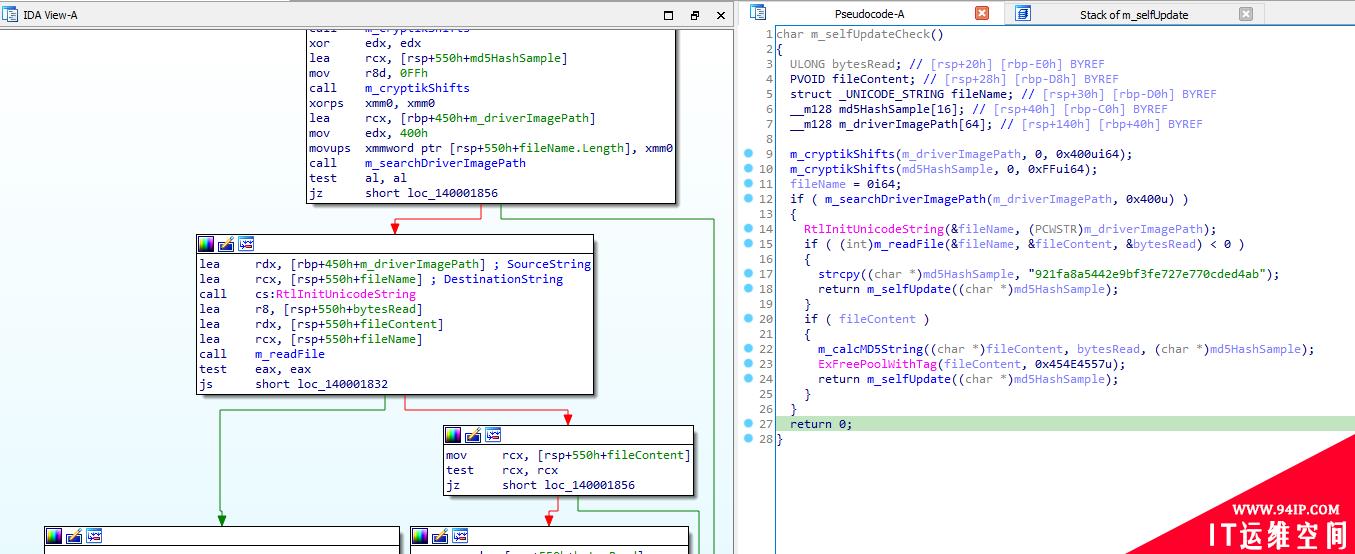
Task: Click graph icon of node under the green arrowhead
Action: click(94, 536)
